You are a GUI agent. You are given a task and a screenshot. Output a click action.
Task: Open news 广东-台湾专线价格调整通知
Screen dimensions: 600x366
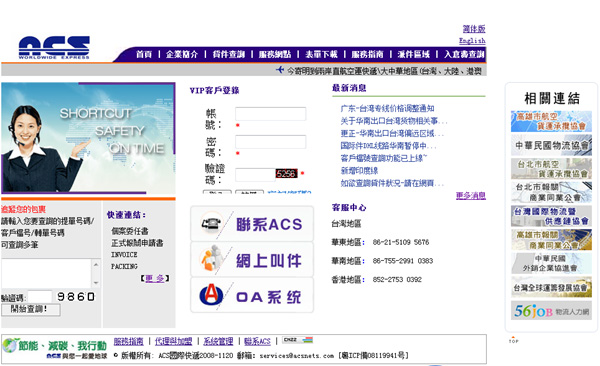click(387, 108)
